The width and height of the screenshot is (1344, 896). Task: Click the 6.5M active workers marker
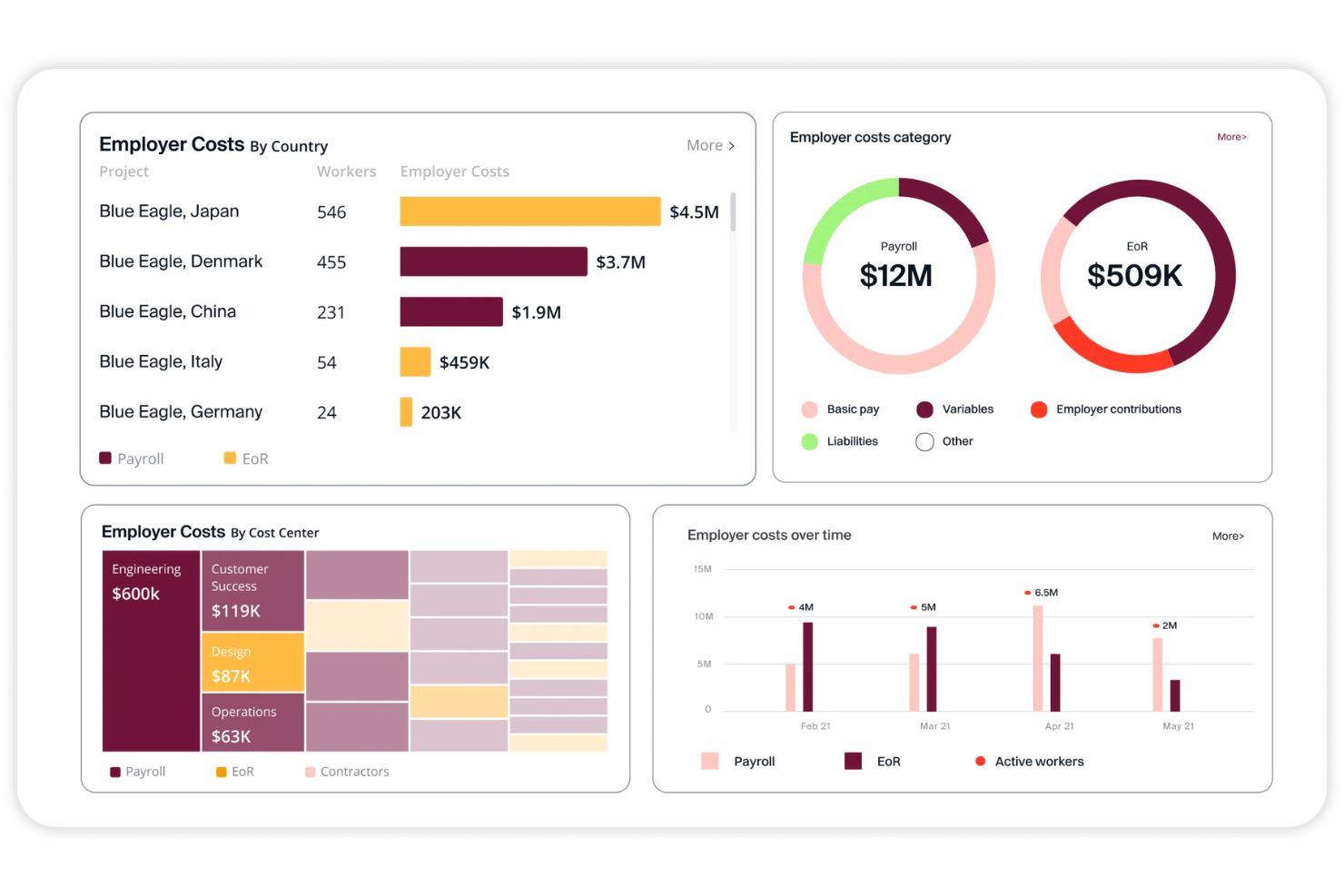[1027, 593]
